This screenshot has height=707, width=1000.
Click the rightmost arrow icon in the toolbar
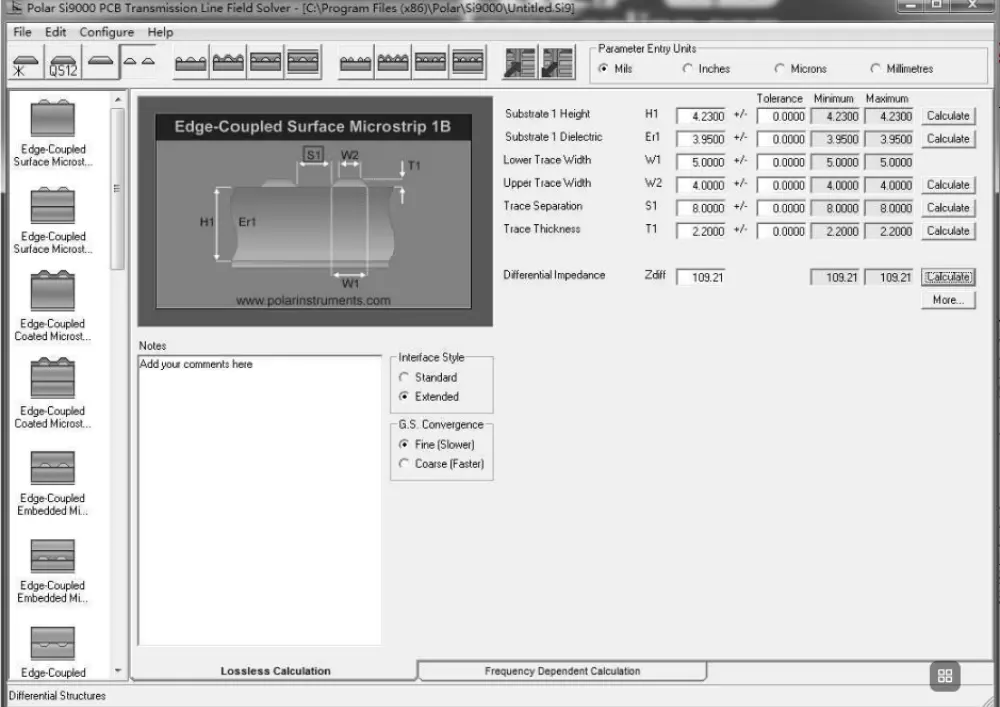coord(557,63)
